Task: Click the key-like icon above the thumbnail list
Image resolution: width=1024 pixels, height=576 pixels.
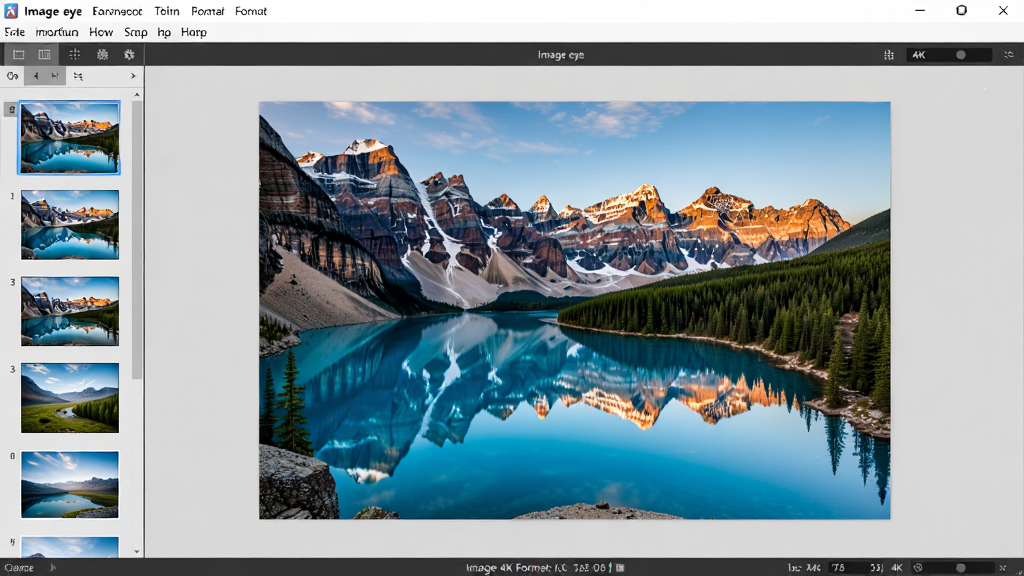Action: (12, 76)
